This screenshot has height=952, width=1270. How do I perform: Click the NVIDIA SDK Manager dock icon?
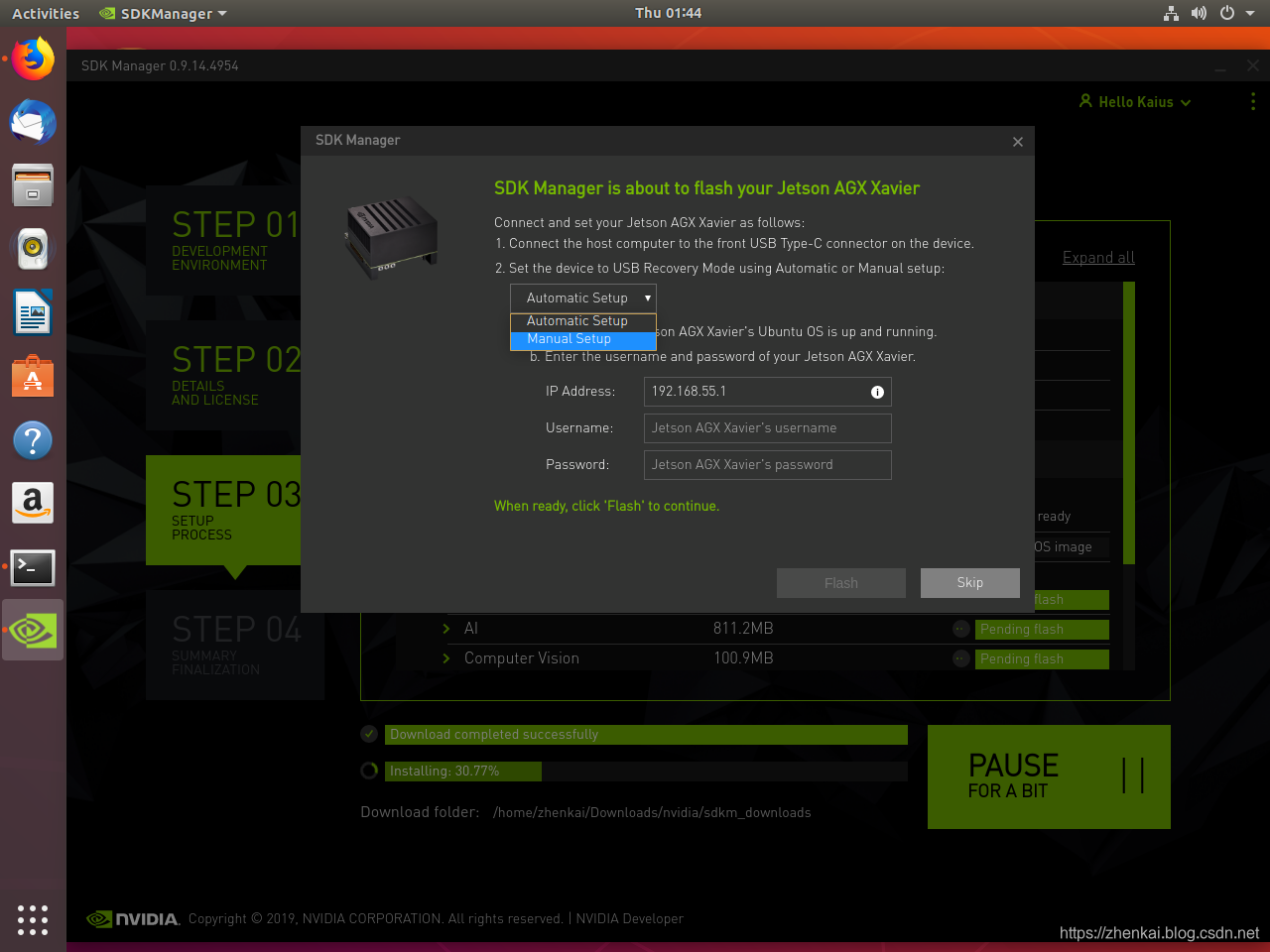[x=33, y=631]
